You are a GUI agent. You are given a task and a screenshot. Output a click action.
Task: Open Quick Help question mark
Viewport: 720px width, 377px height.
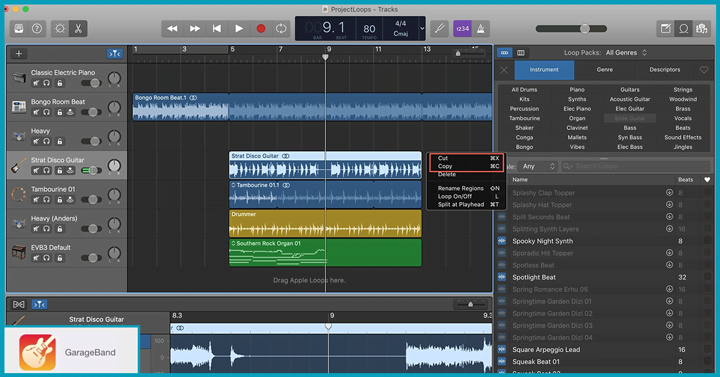click(x=37, y=28)
